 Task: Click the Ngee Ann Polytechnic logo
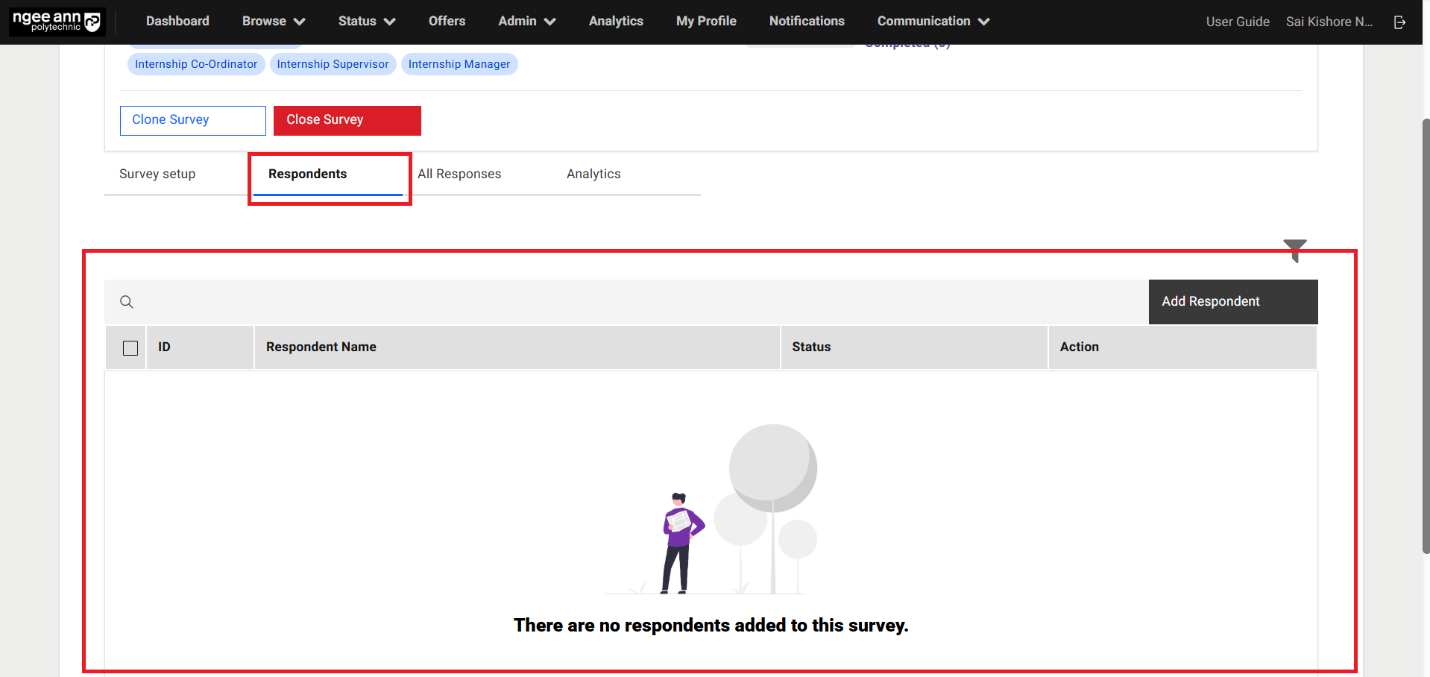[56, 21]
